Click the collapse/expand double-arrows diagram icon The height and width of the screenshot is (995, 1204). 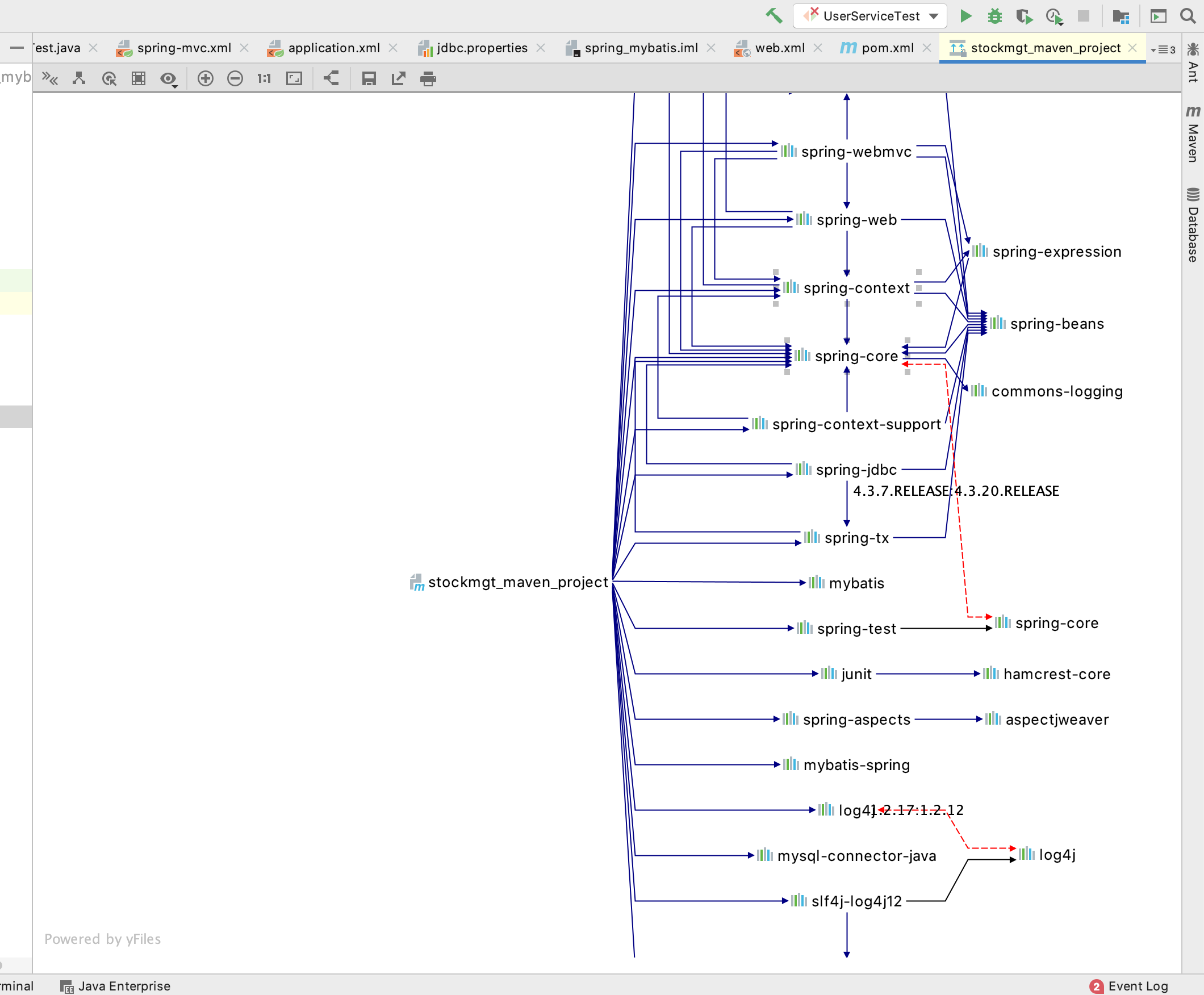click(x=51, y=78)
